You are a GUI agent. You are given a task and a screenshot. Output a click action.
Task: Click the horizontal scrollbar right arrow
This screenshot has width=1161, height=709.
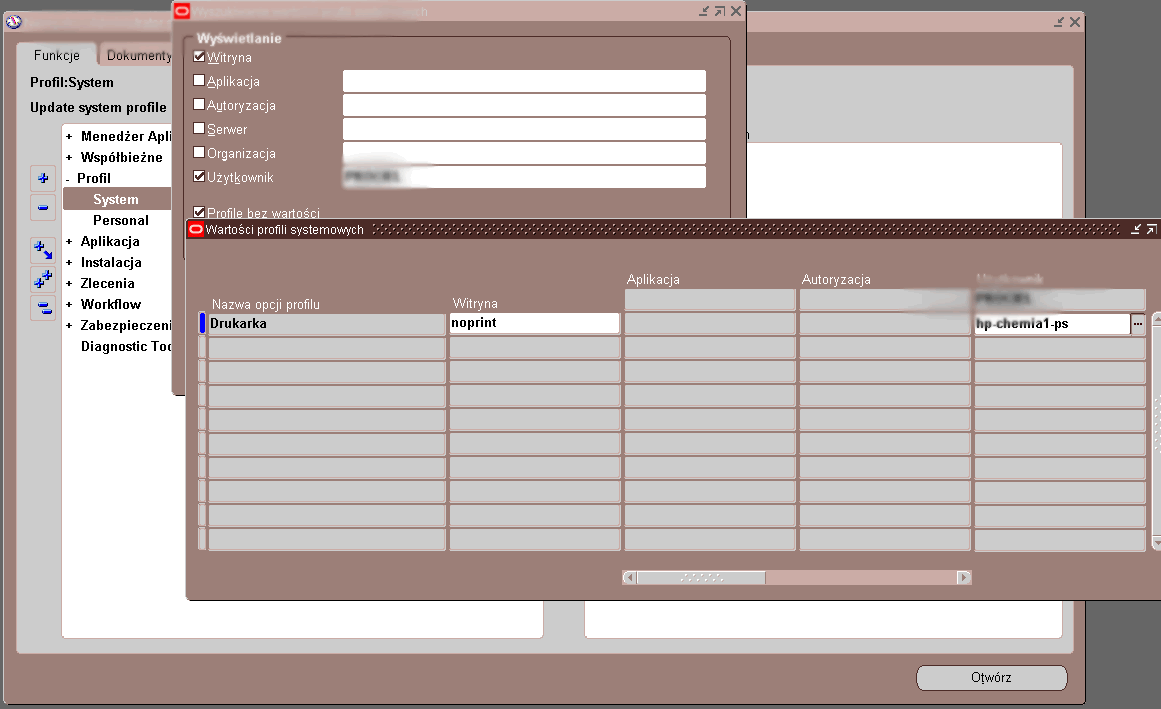click(x=963, y=578)
